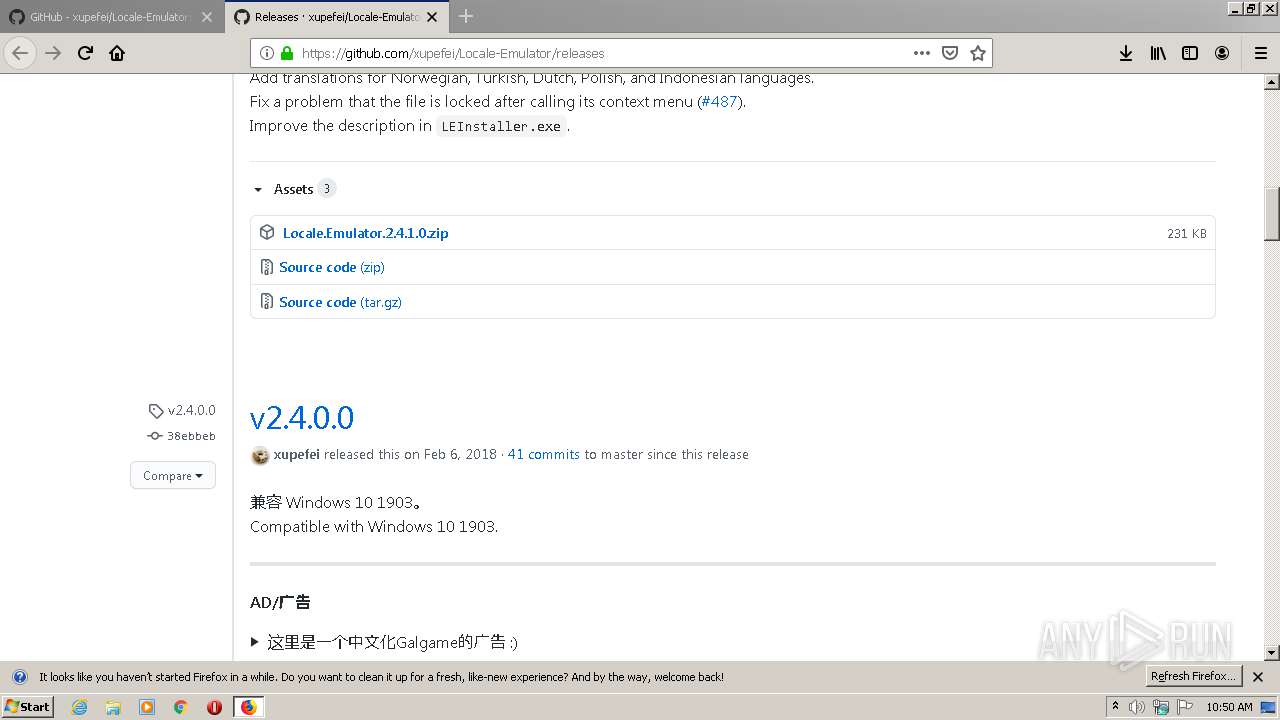The image size is (1280, 720).
Task: Click the package icon beside Locale.Emulator zip
Action: (x=267, y=232)
